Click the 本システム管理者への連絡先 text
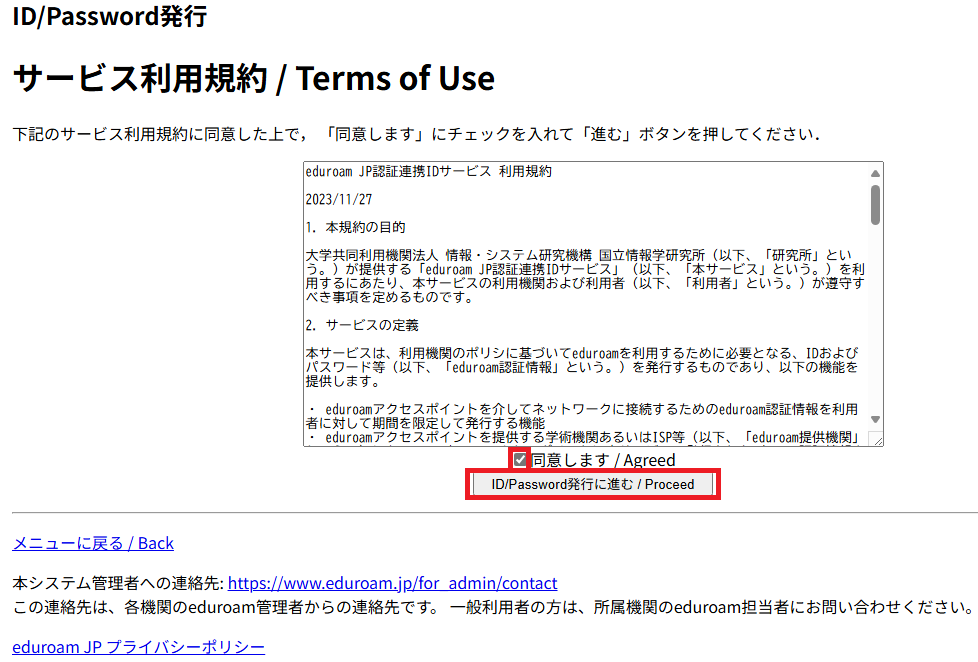This screenshot has height=662, width=978. 118,583
